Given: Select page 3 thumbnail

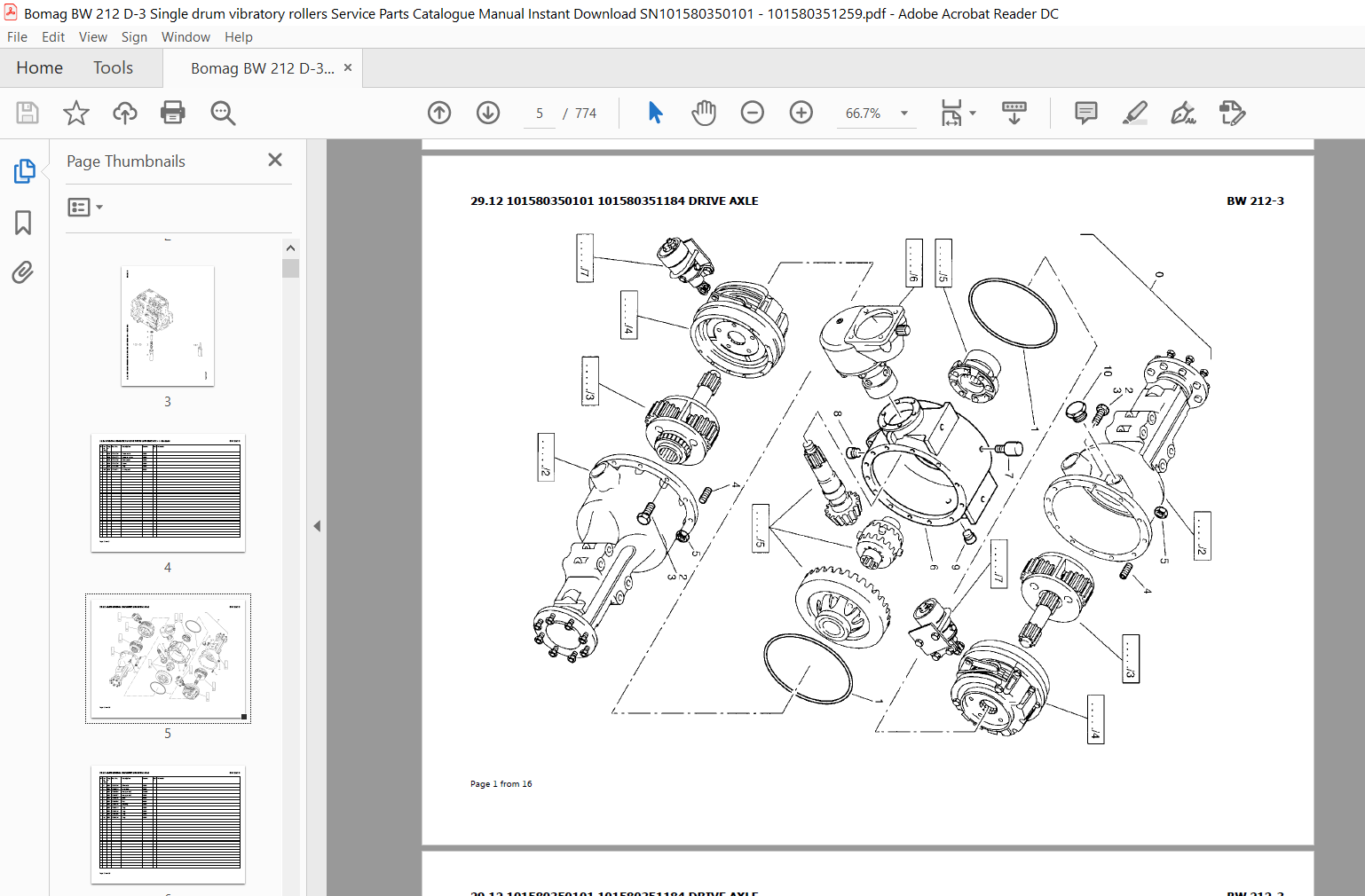Looking at the screenshot, I should click(168, 326).
